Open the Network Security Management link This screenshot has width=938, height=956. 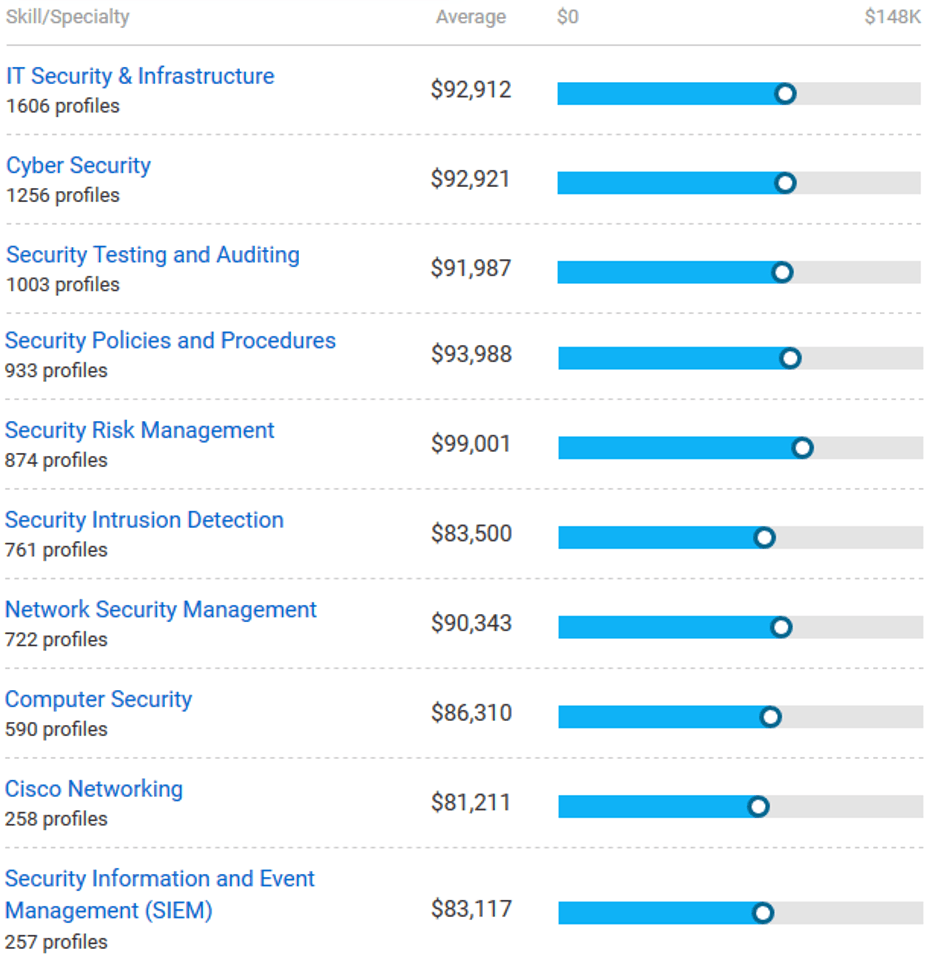161,610
